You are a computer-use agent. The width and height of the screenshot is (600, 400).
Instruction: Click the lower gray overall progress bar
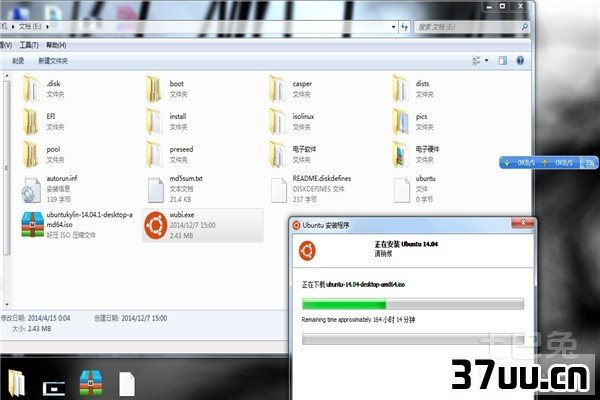pos(412,339)
